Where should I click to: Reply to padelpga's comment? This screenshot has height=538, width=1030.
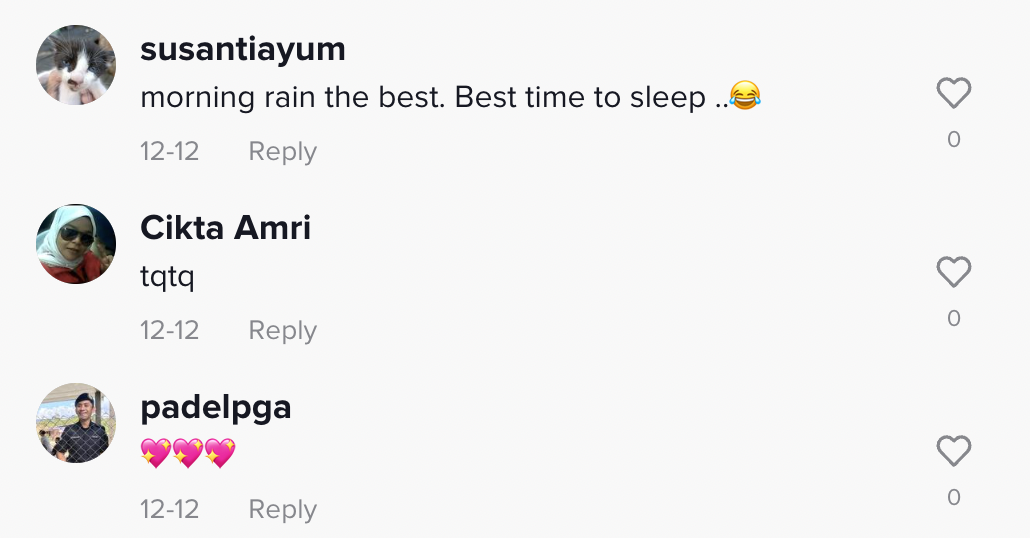(x=282, y=509)
